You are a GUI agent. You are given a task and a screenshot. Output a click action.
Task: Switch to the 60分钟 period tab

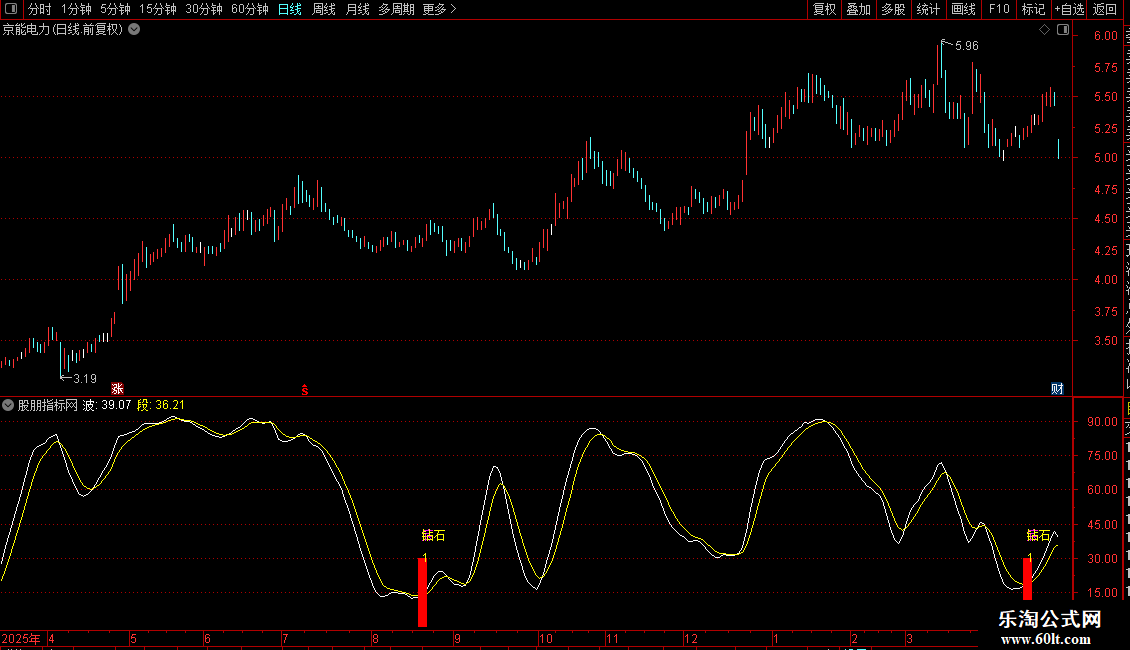[x=250, y=9]
